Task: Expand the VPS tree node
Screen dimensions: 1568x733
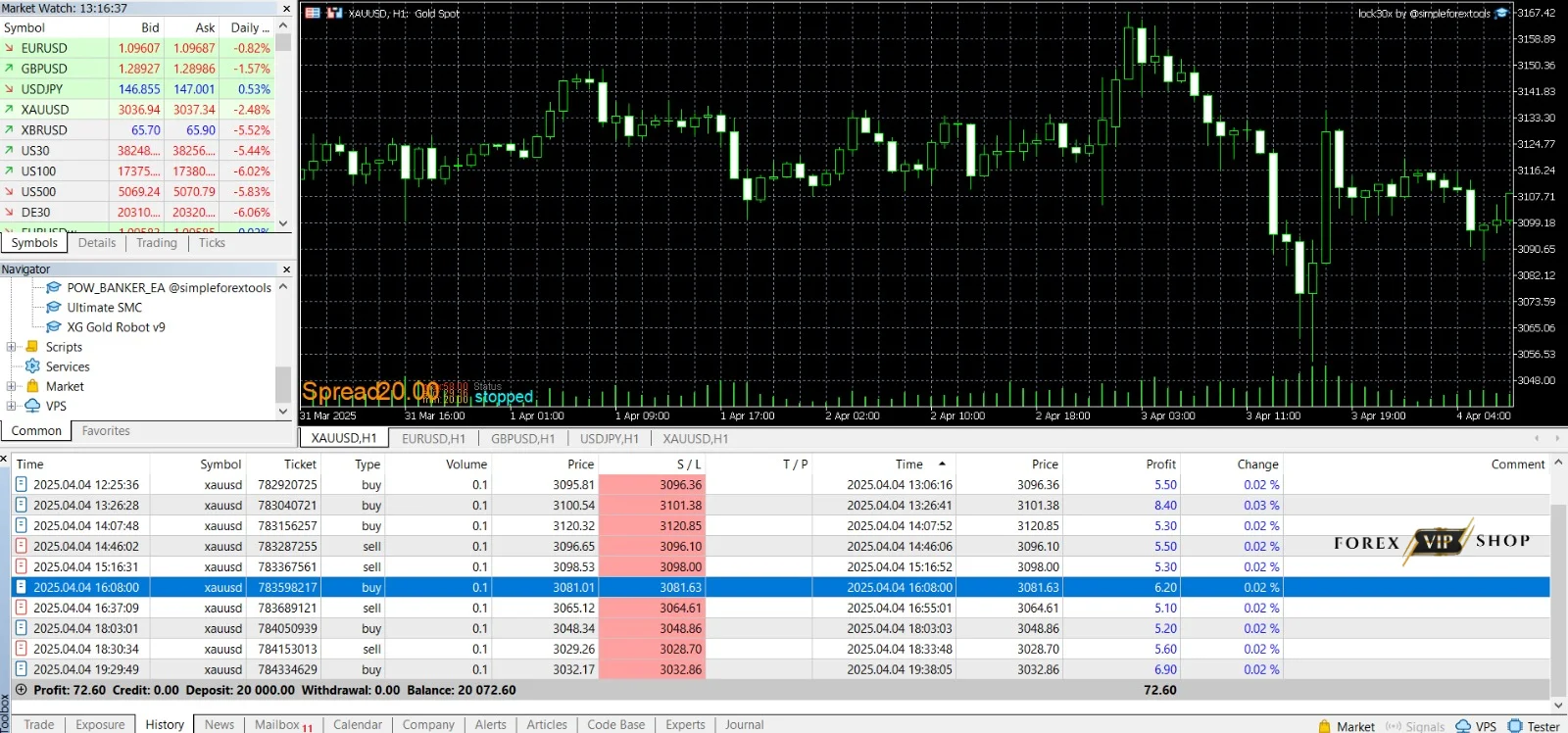Action: tap(11, 406)
